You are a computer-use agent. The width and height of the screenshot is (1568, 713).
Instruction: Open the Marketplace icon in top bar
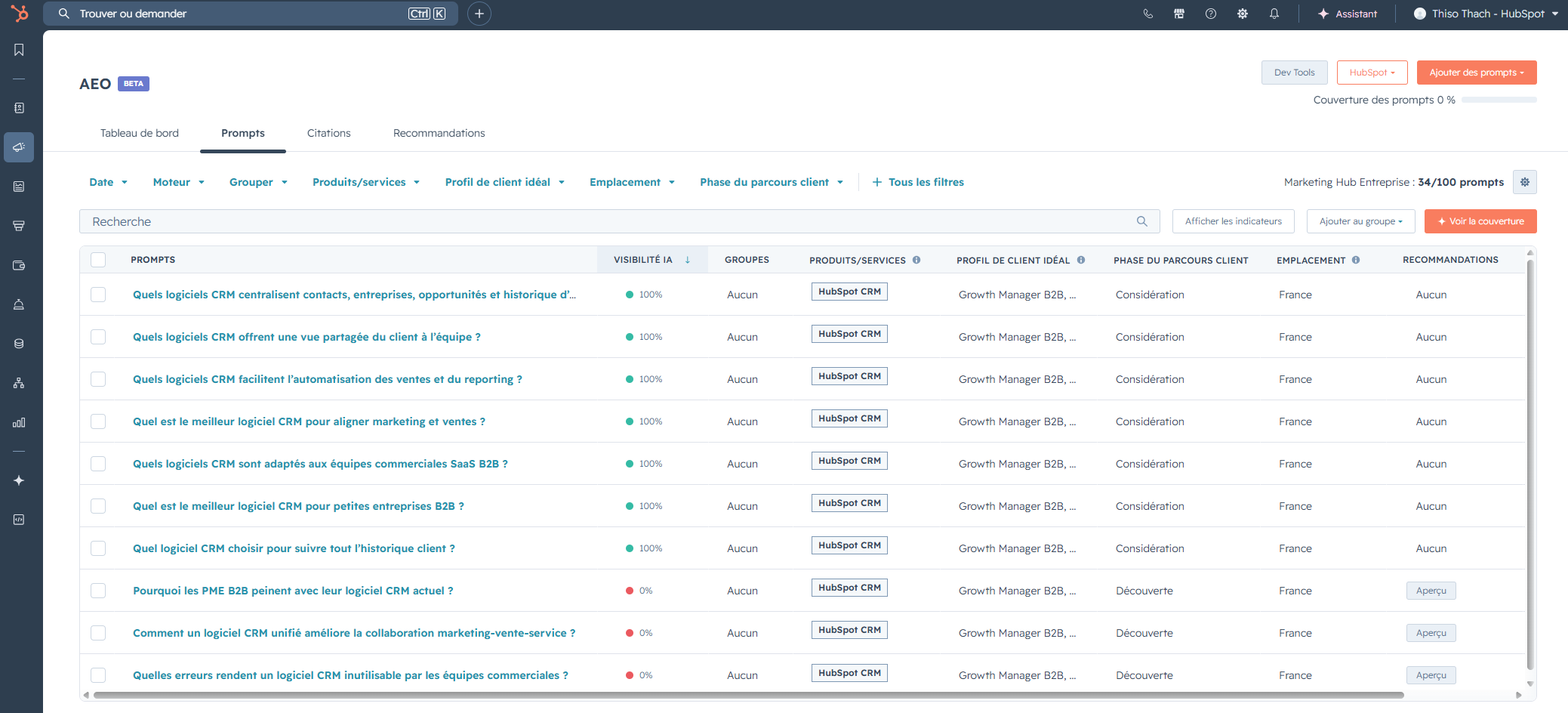[x=1179, y=14]
